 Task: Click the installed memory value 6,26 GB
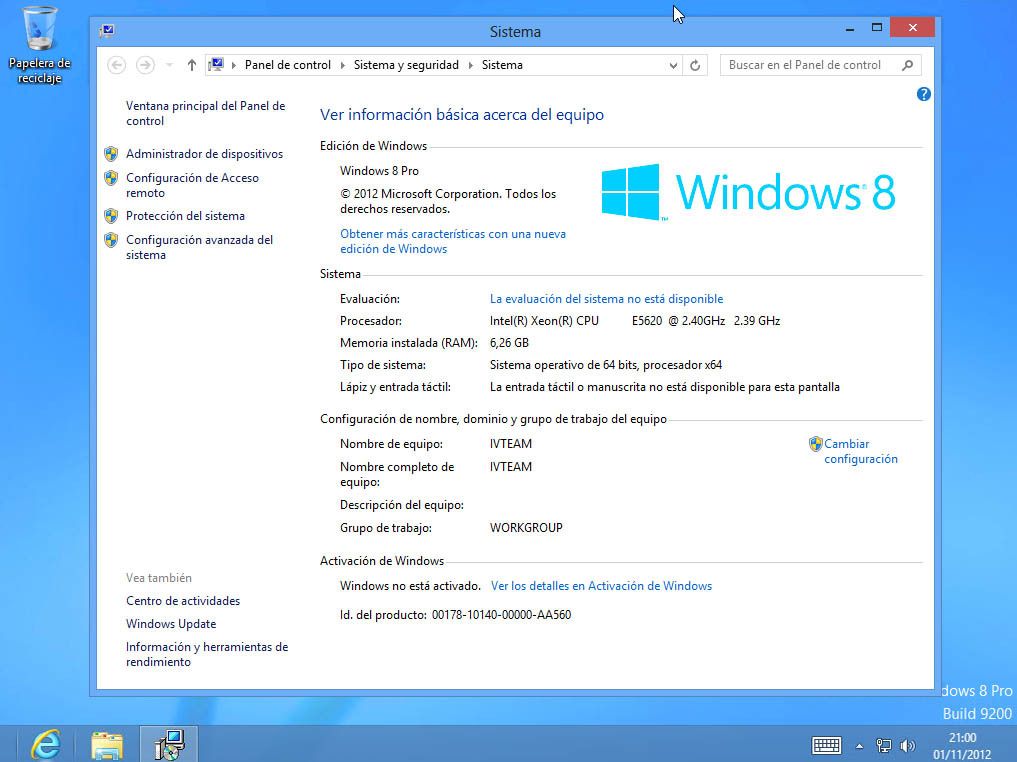(509, 343)
